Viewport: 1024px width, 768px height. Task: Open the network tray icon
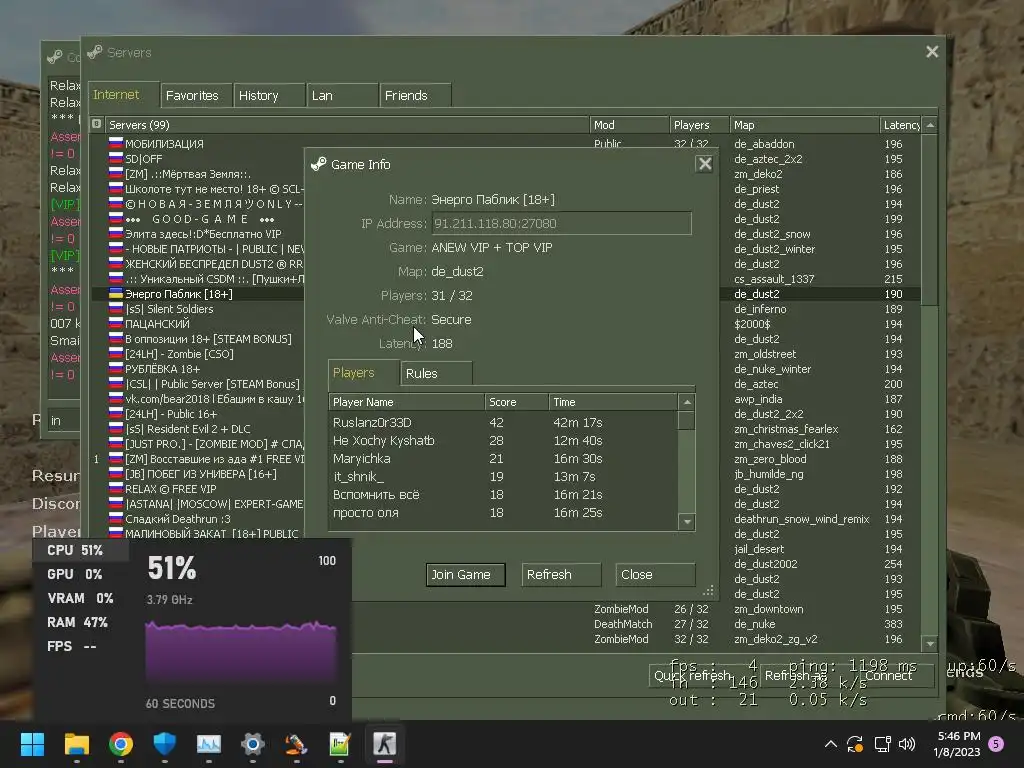882,744
